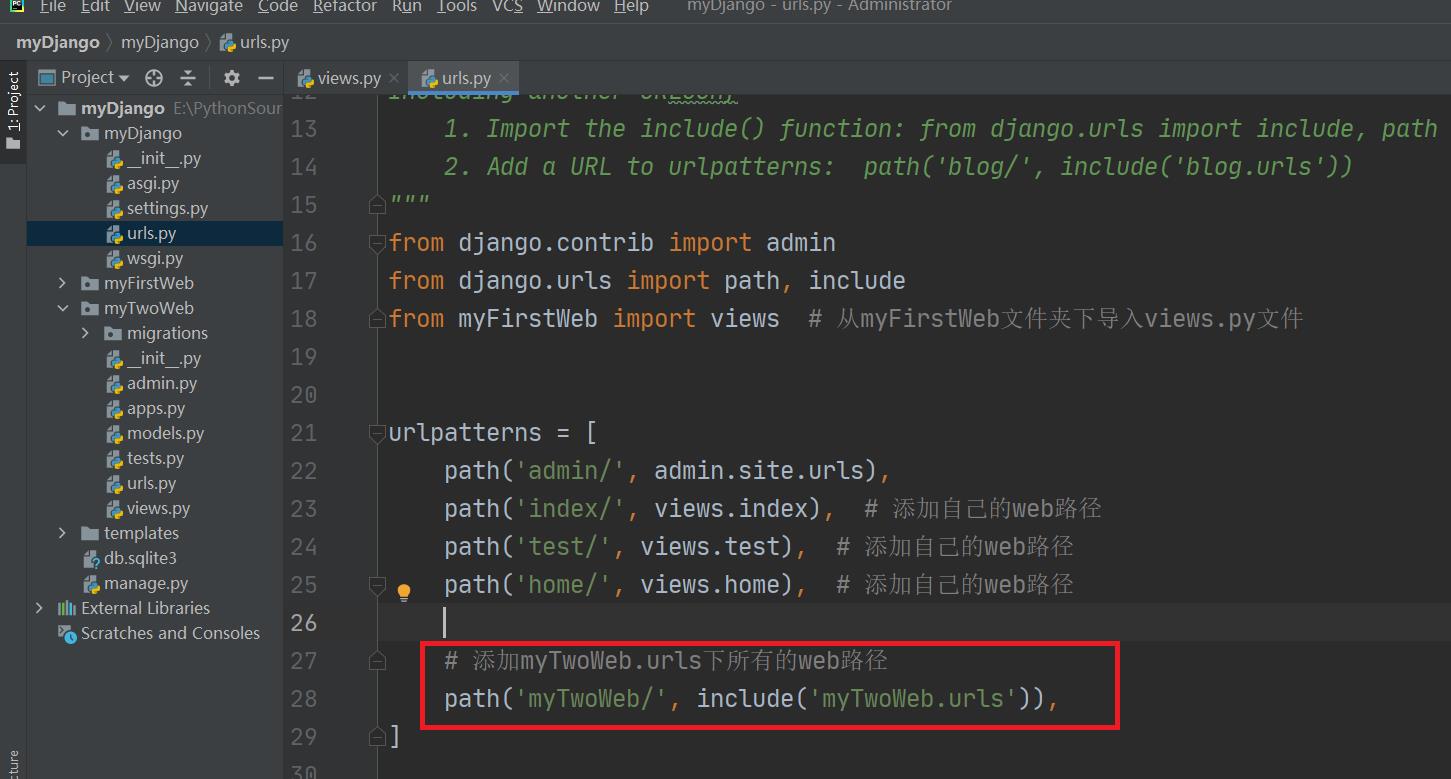
Task: Open the Navigate menu
Action: point(210,6)
